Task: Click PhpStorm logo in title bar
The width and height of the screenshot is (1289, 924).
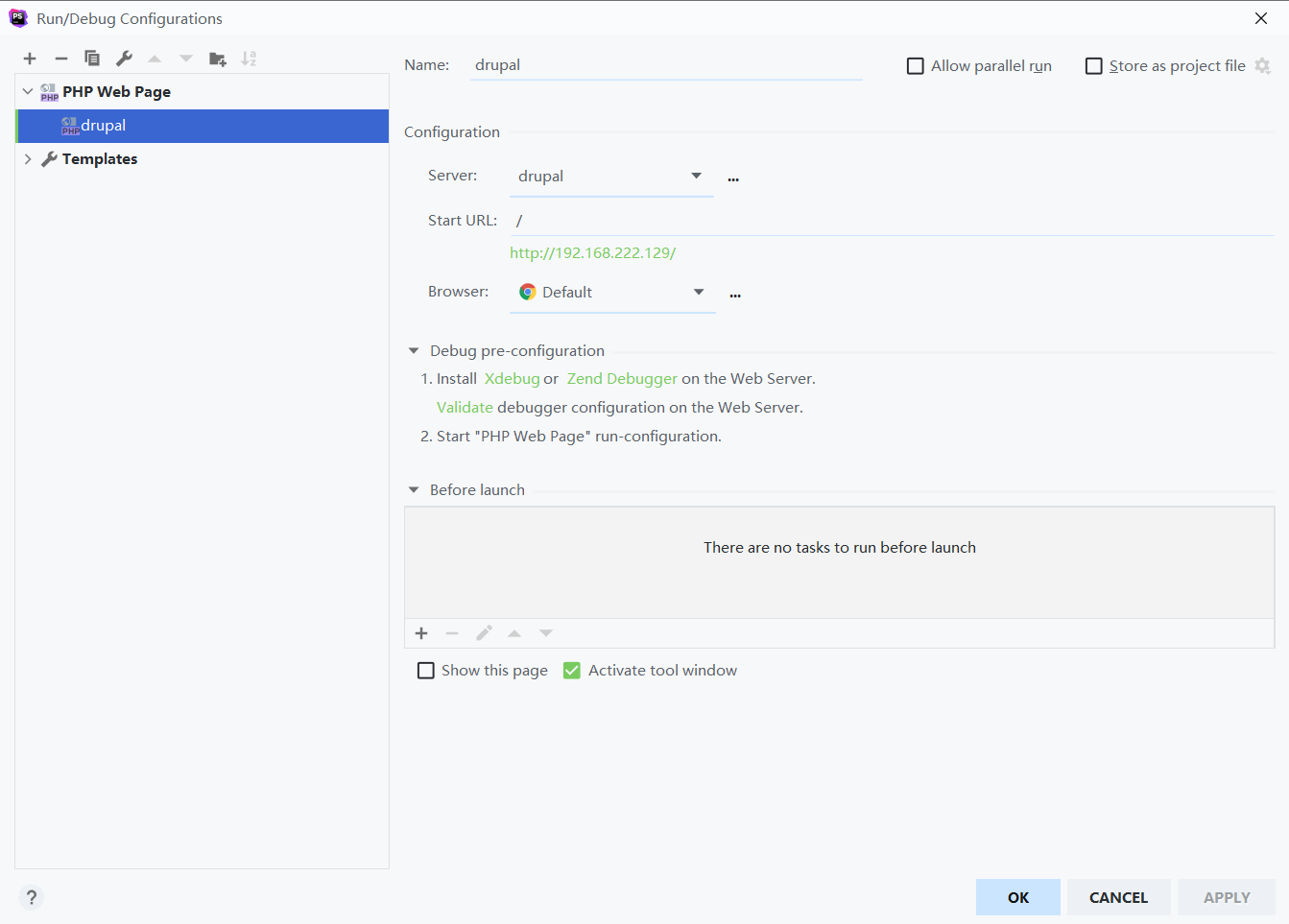Action: point(18,18)
